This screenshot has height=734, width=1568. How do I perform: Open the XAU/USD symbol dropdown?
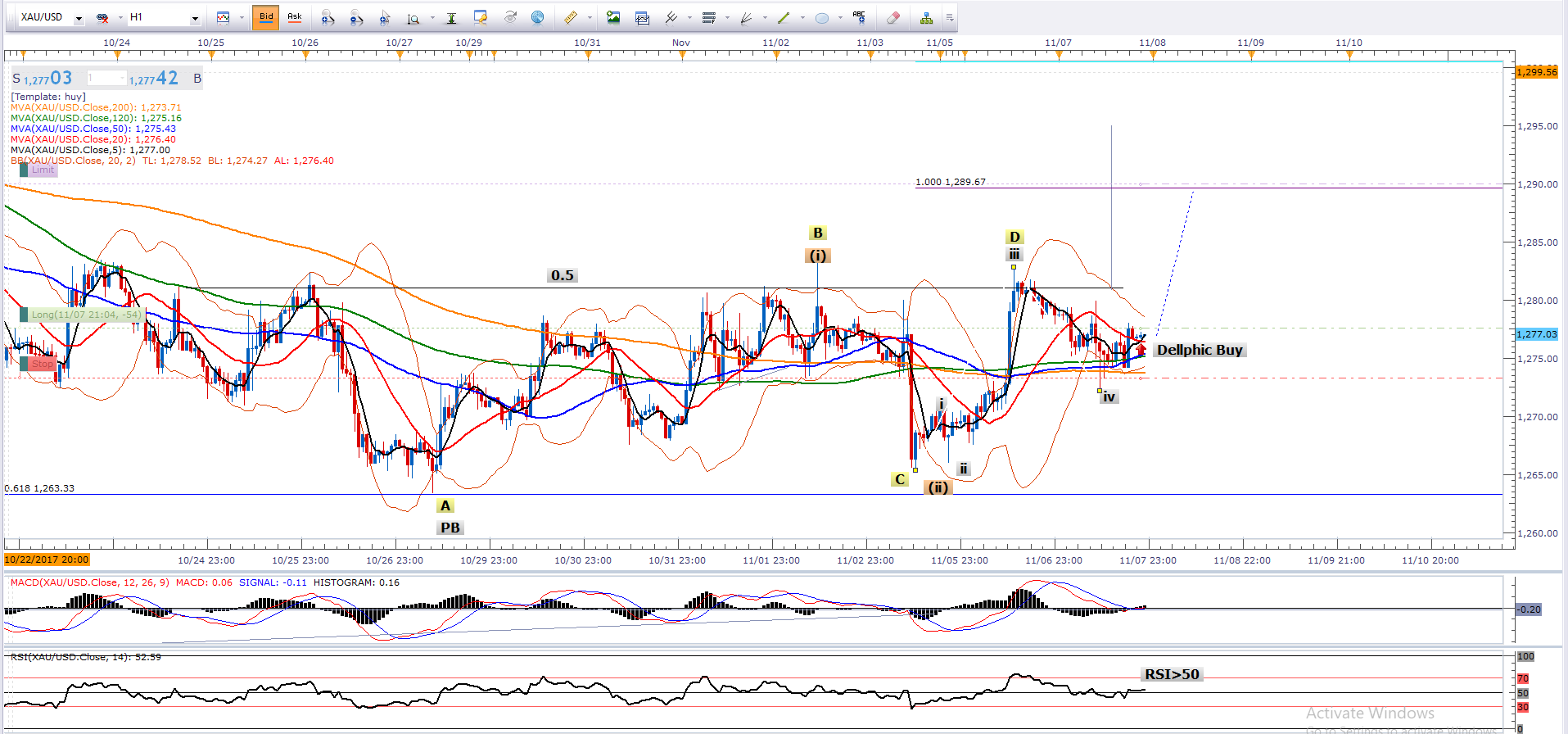click(79, 18)
